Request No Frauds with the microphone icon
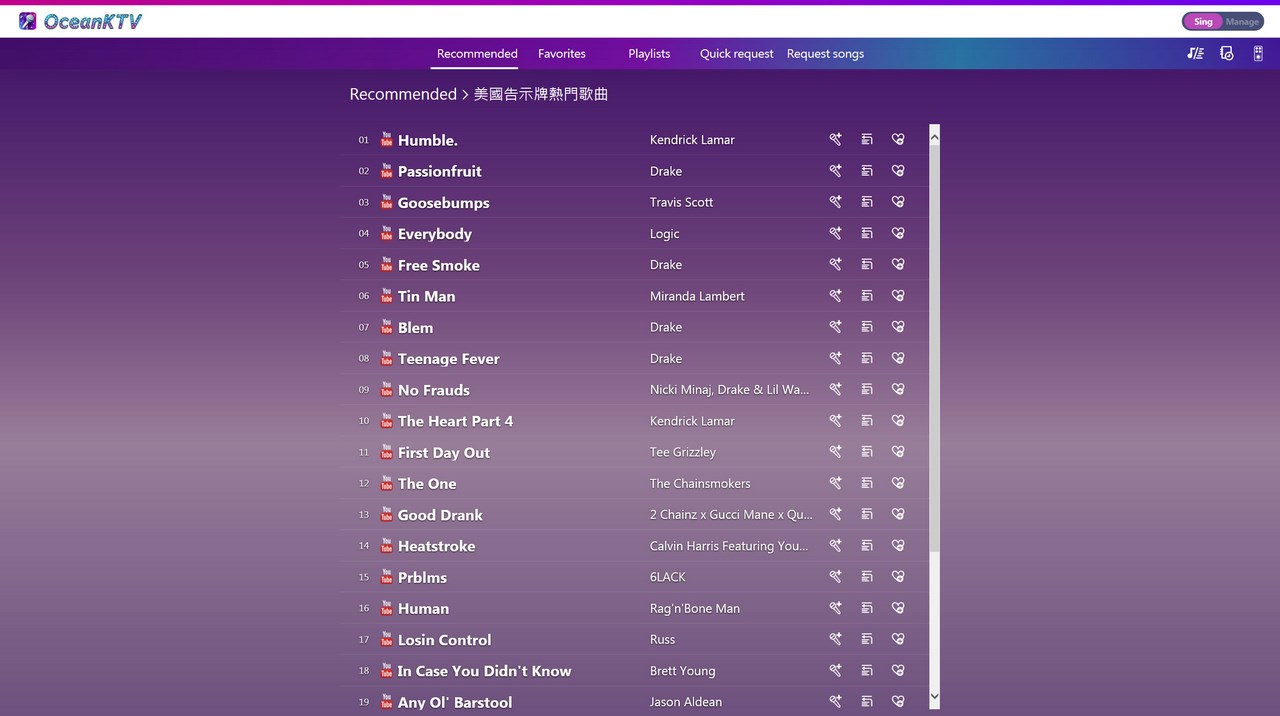Viewport: 1280px width, 716px height. (836, 389)
